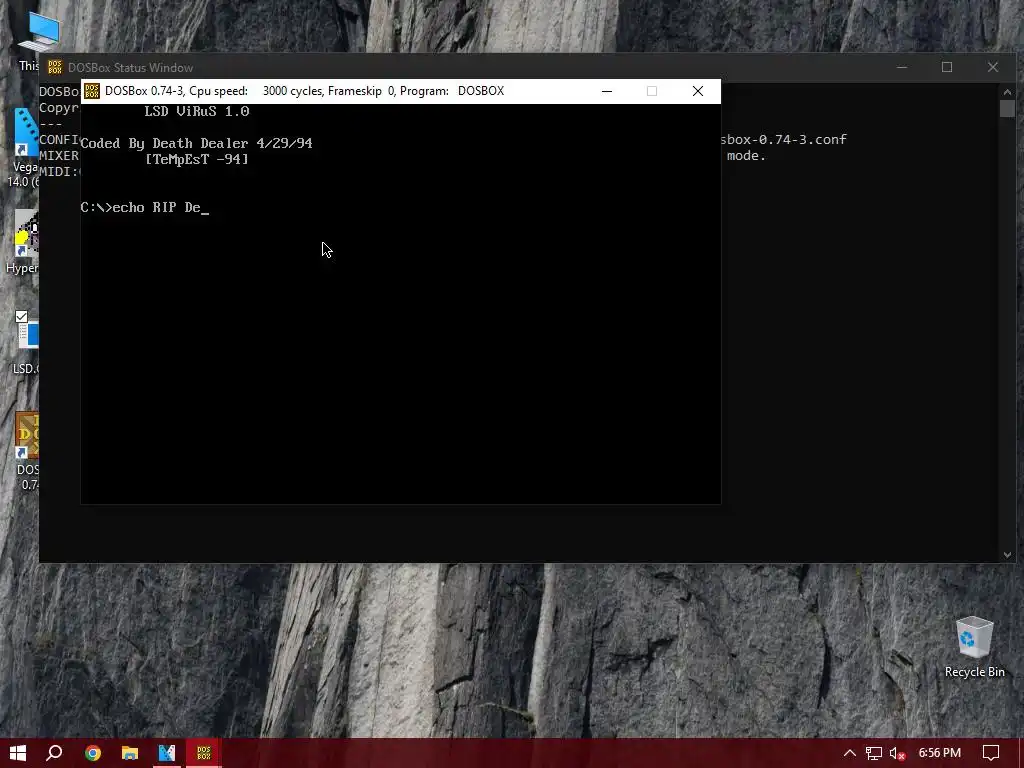
Task: Select DOSBox taskbar button
Action: tap(204, 753)
